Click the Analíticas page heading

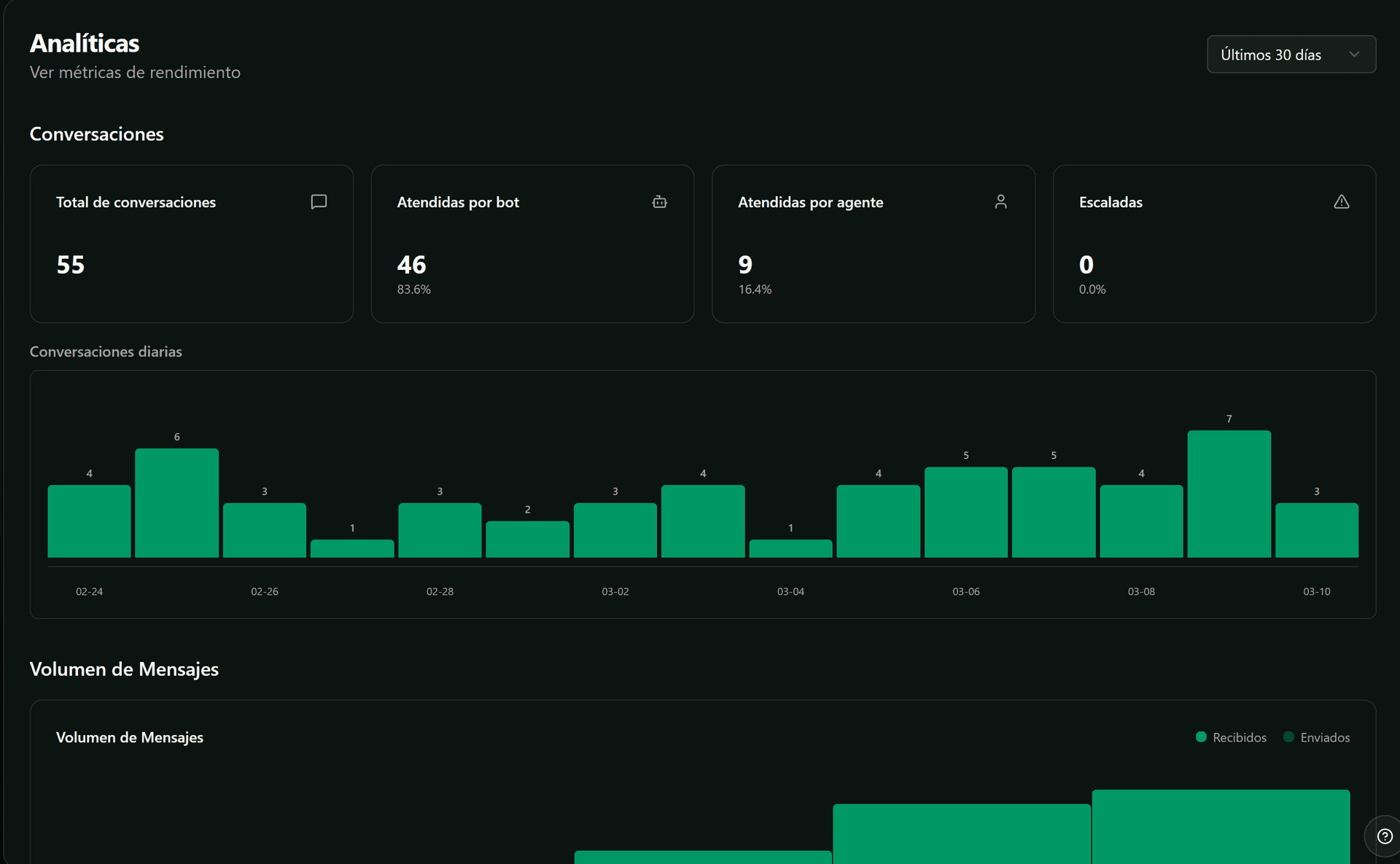(84, 43)
